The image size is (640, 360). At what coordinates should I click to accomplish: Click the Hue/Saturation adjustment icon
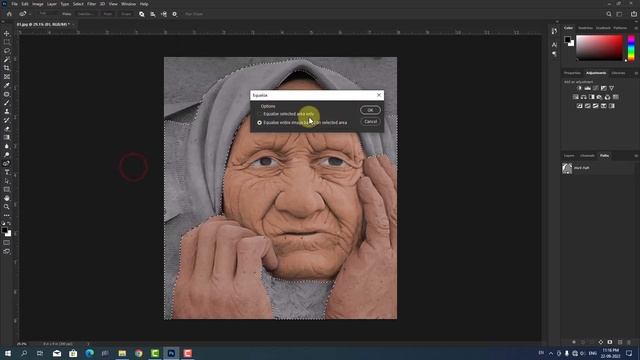pyautogui.click(x=576, y=97)
